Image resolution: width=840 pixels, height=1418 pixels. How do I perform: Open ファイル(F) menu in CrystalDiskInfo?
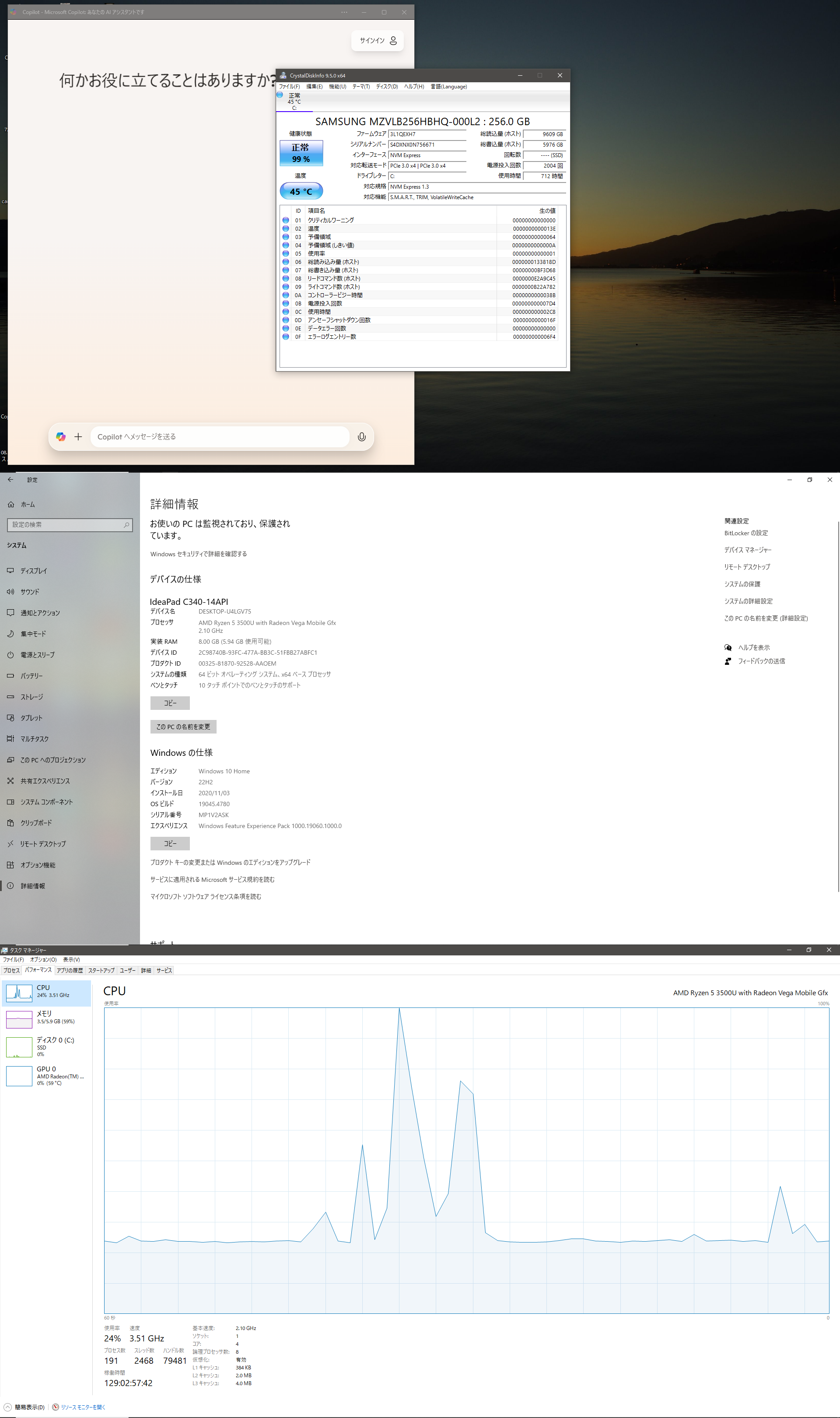coord(289,87)
